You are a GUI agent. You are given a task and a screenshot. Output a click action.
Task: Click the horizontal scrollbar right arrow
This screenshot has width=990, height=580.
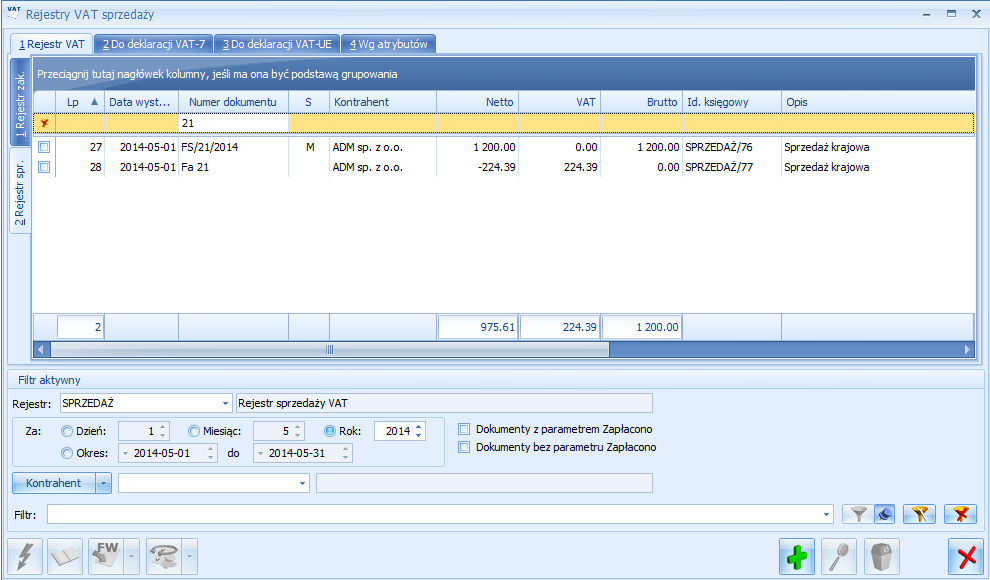(x=967, y=350)
